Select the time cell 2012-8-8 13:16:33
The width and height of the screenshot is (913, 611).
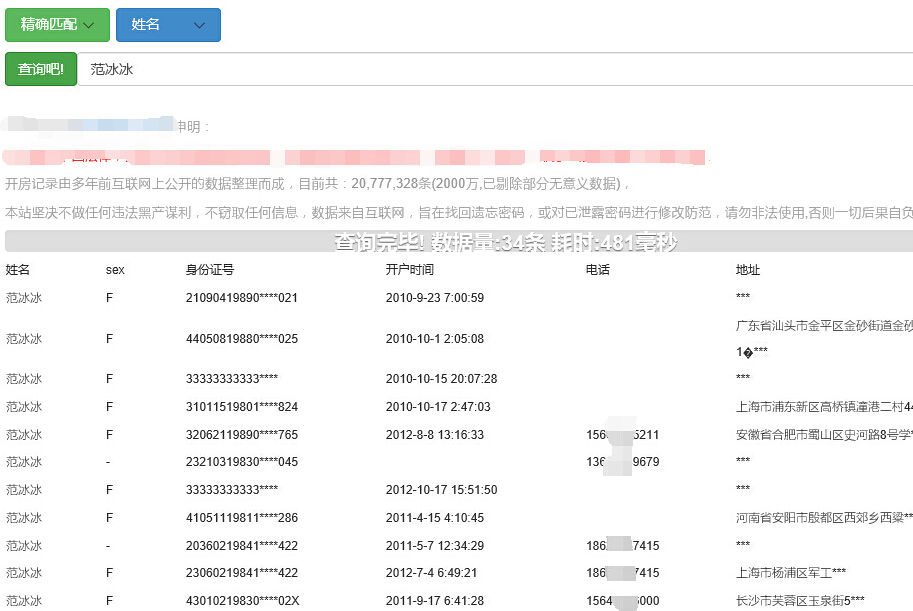434,435
